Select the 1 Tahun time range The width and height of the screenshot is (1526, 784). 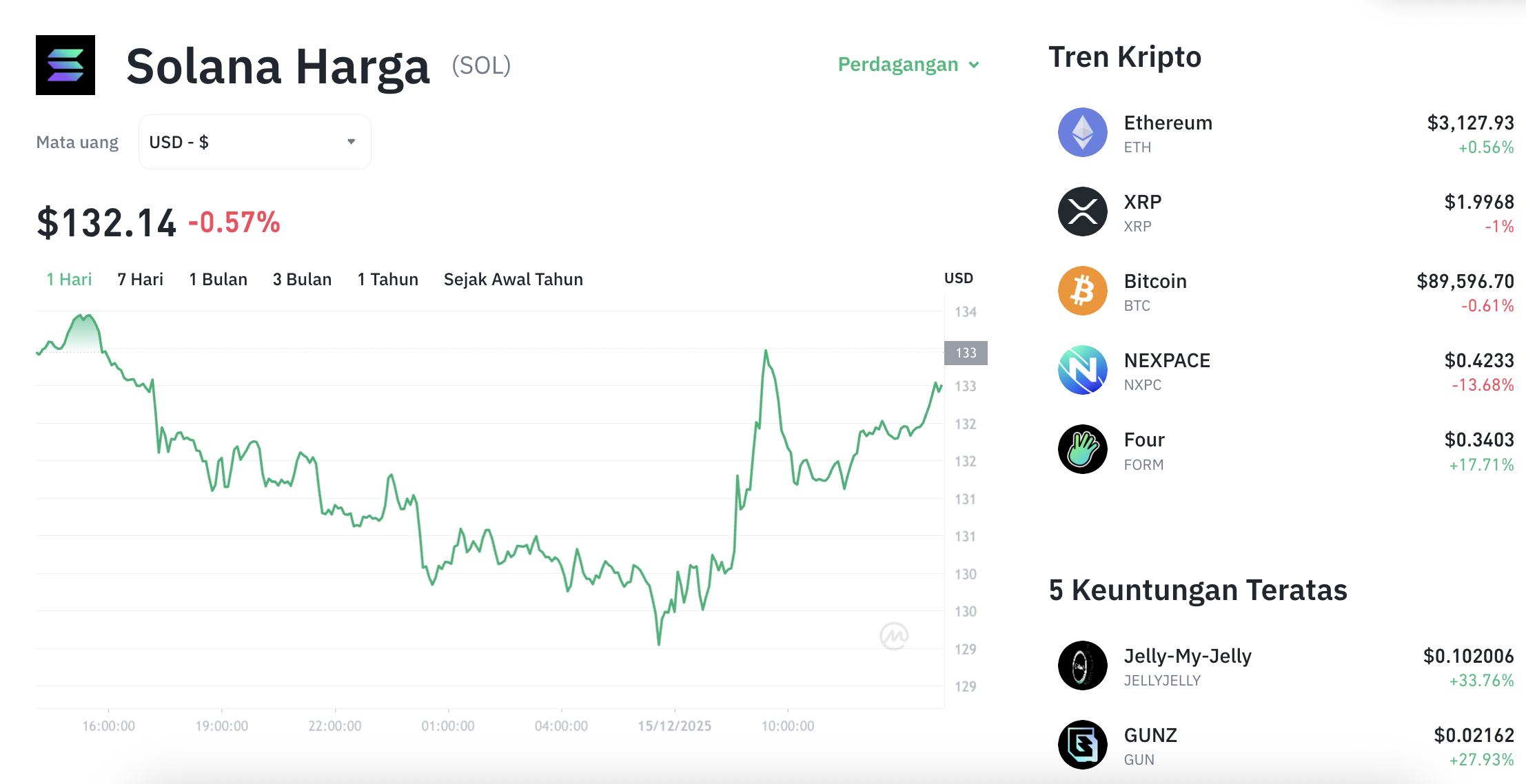click(x=387, y=279)
